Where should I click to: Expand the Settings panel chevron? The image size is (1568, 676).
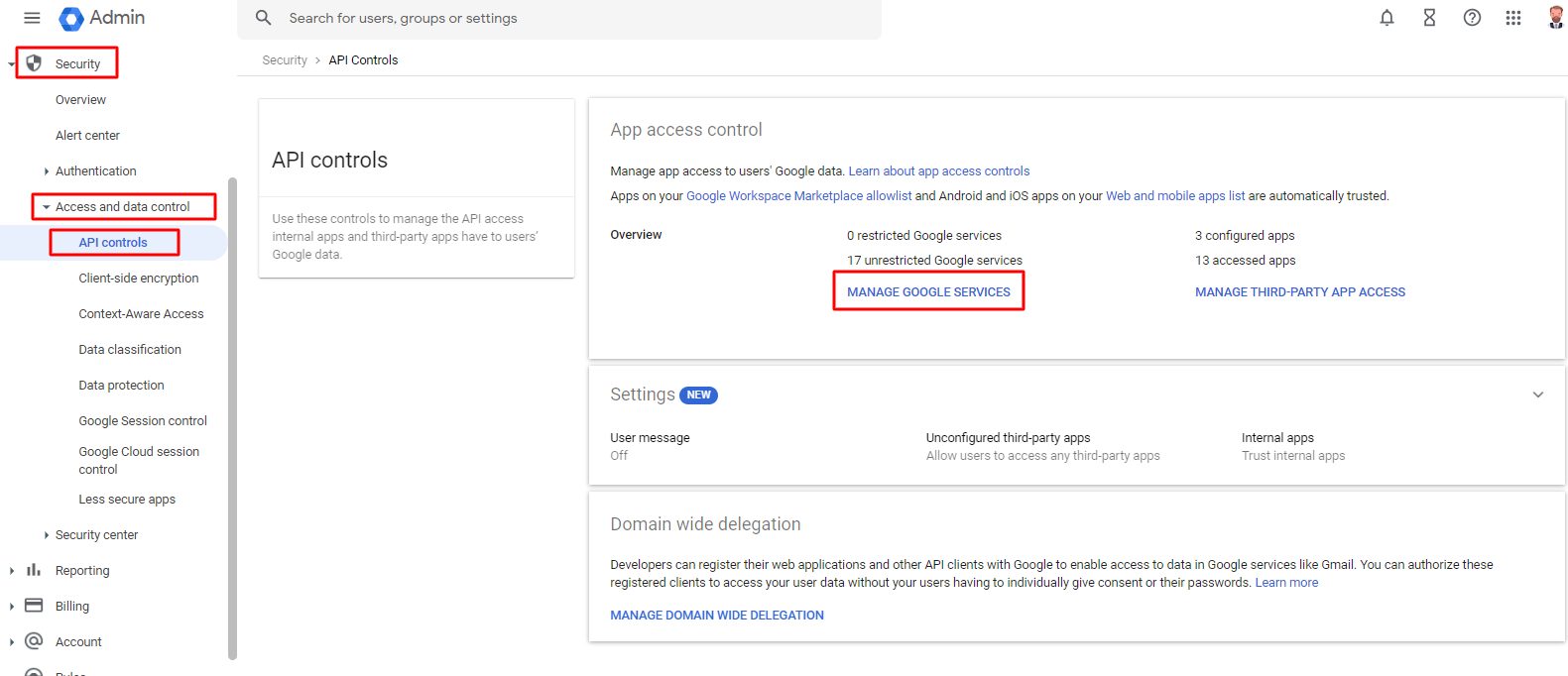[1538, 394]
